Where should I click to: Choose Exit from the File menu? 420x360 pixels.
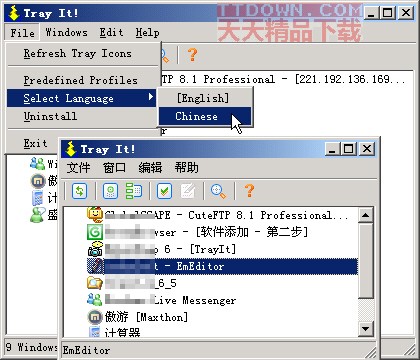point(35,143)
